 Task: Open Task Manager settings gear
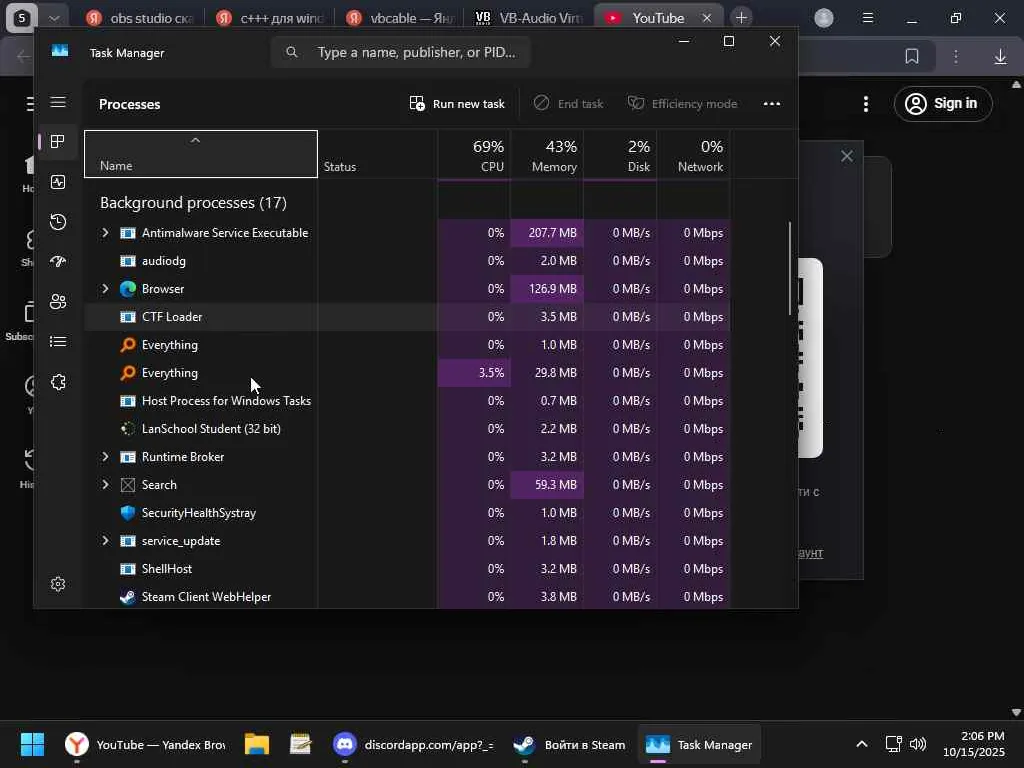pos(58,584)
